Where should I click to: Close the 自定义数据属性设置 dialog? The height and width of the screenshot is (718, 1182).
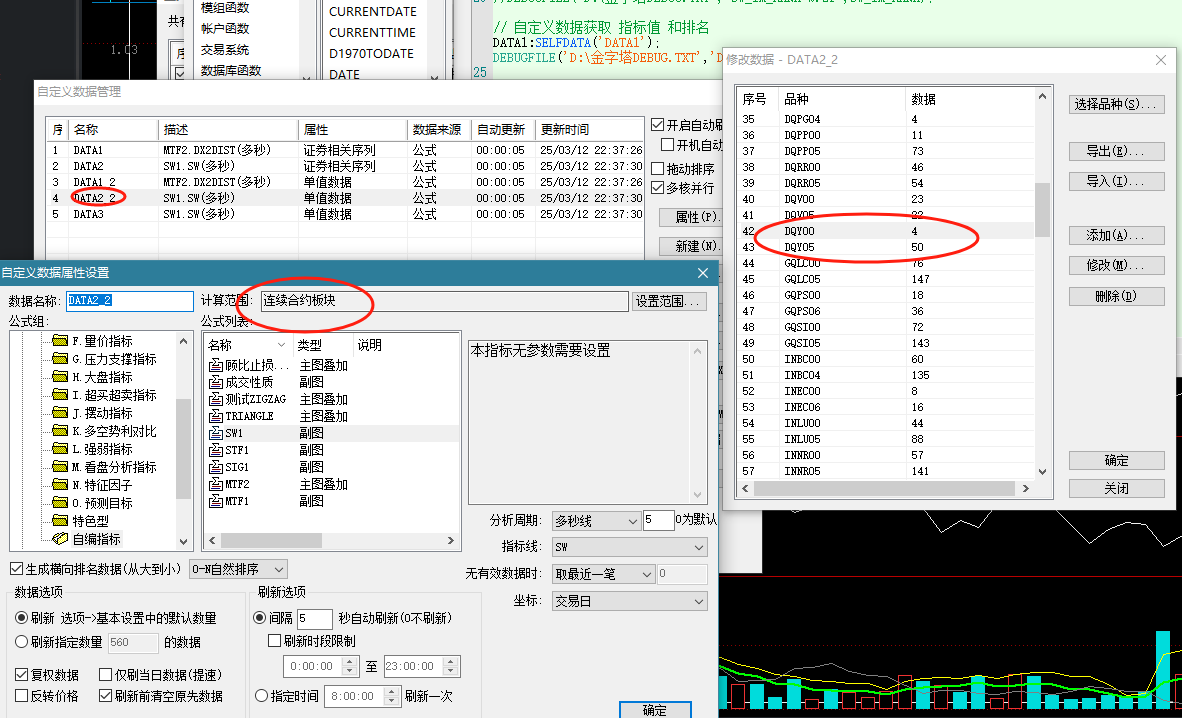click(703, 273)
